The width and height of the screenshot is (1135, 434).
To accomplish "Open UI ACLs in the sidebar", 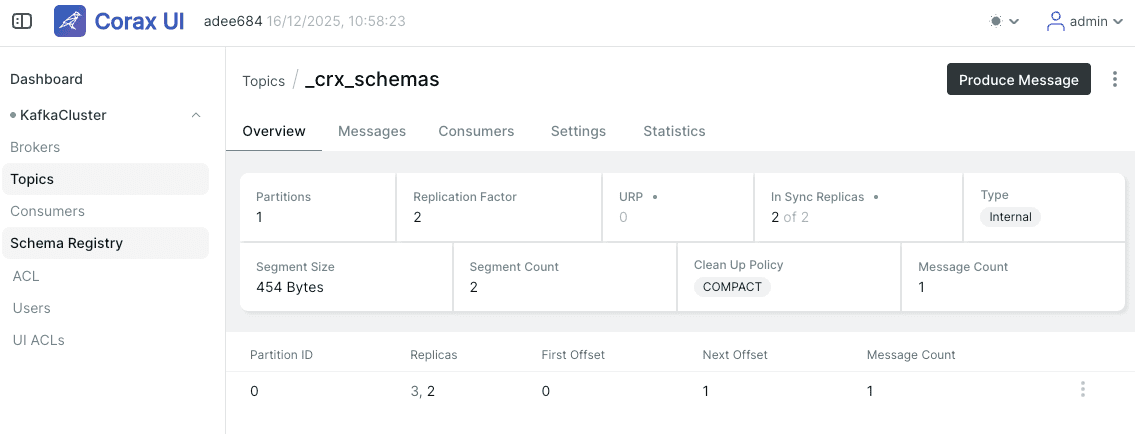I will coord(38,340).
